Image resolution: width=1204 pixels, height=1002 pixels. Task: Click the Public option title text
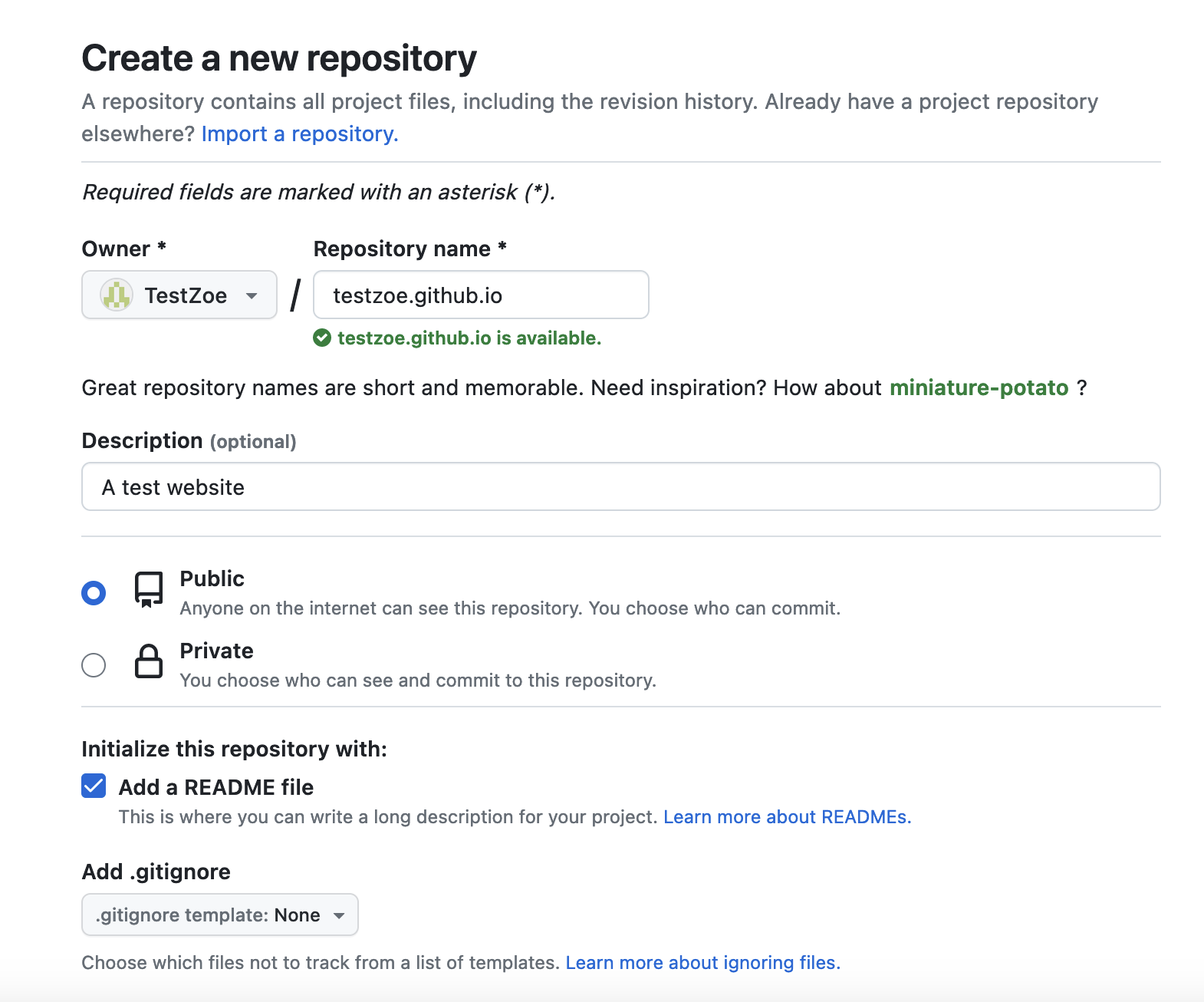212,579
